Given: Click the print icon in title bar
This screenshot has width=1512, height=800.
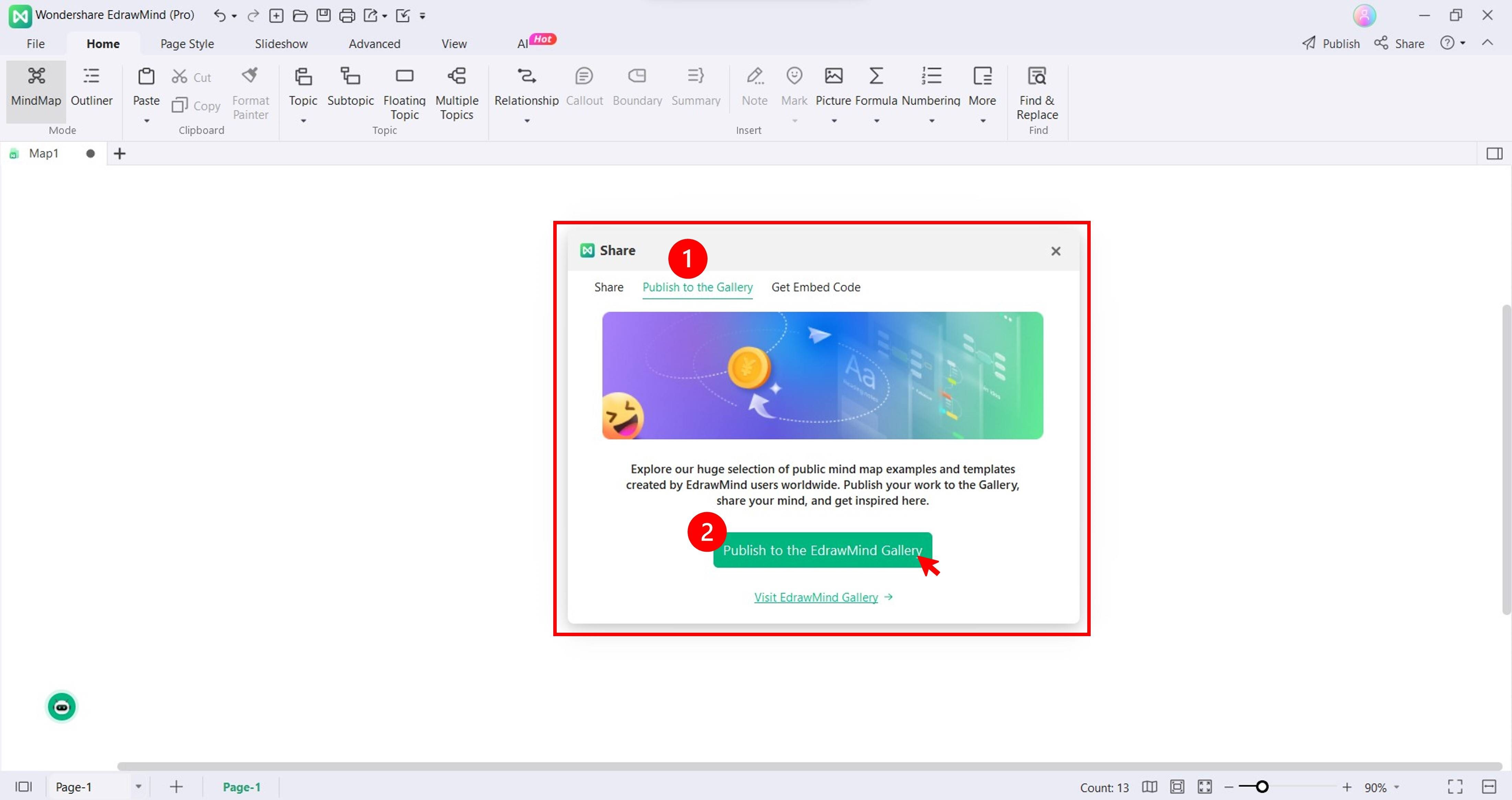Looking at the screenshot, I should coord(347,16).
